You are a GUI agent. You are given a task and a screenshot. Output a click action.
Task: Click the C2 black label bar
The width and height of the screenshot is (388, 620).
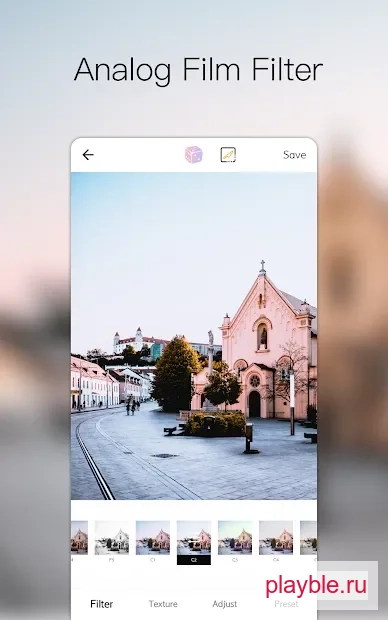[194, 560]
